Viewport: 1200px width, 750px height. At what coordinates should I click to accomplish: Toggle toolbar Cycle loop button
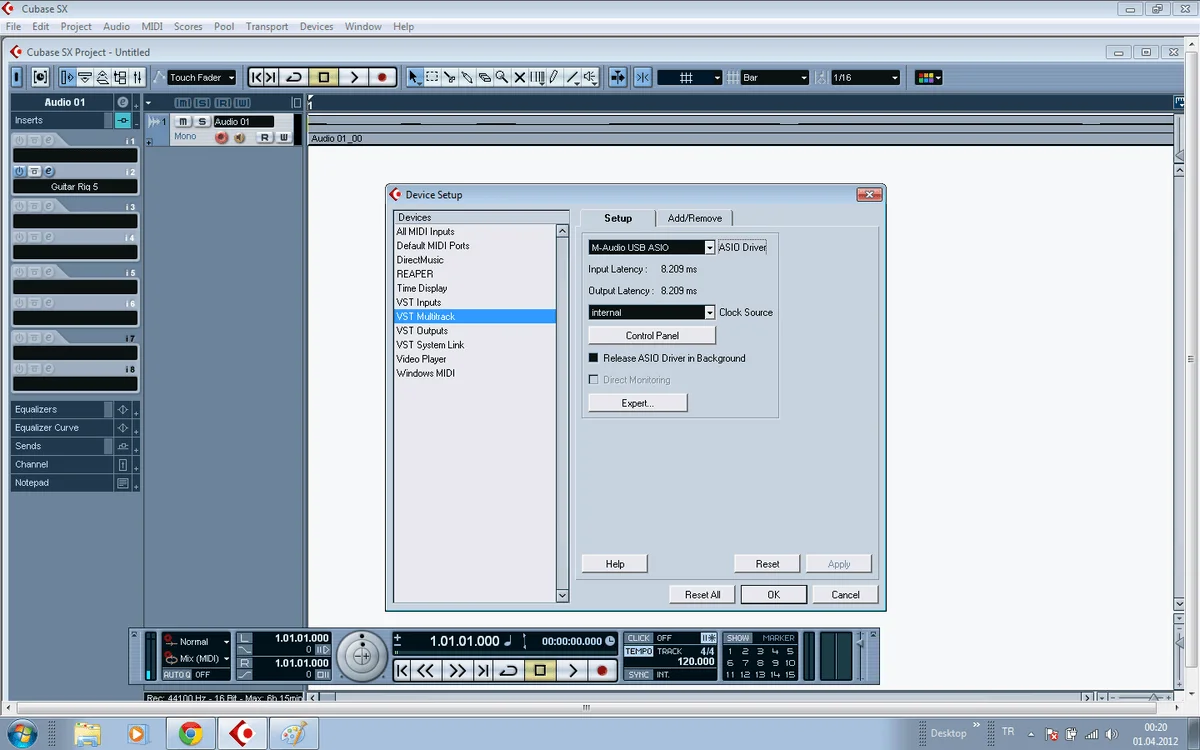[x=293, y=77]
